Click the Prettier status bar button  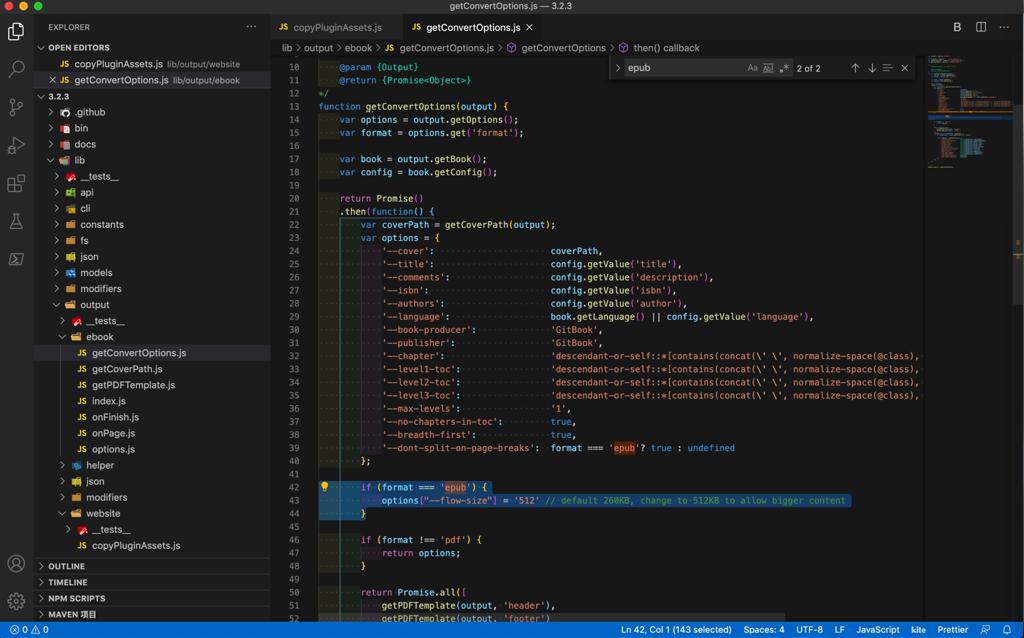[x=952, y=630]
